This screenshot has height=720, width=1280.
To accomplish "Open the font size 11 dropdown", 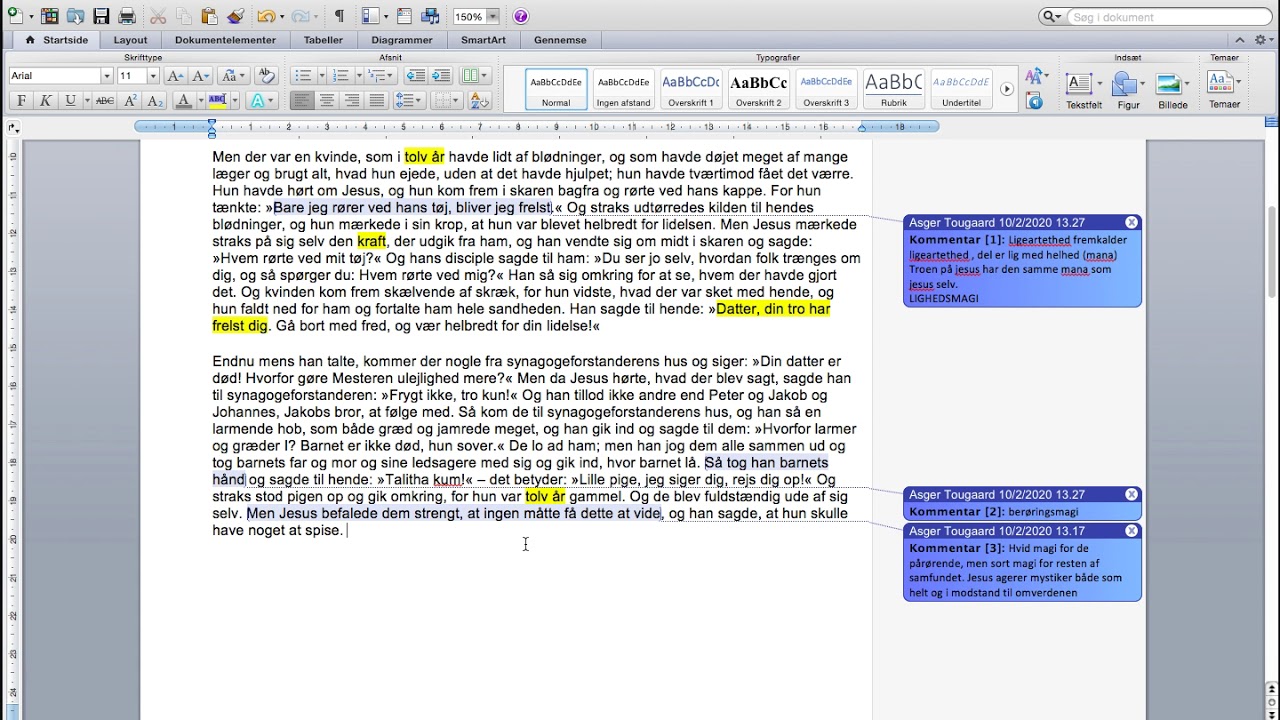I will [153, 76].
